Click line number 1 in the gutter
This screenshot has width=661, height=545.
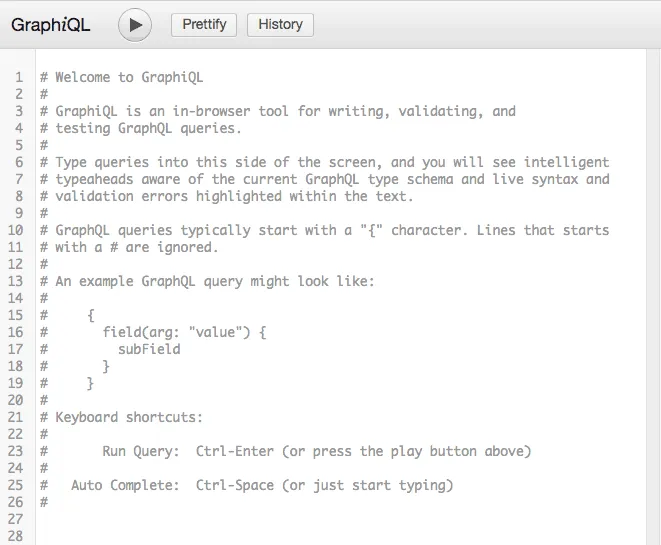tap(19, 78)
